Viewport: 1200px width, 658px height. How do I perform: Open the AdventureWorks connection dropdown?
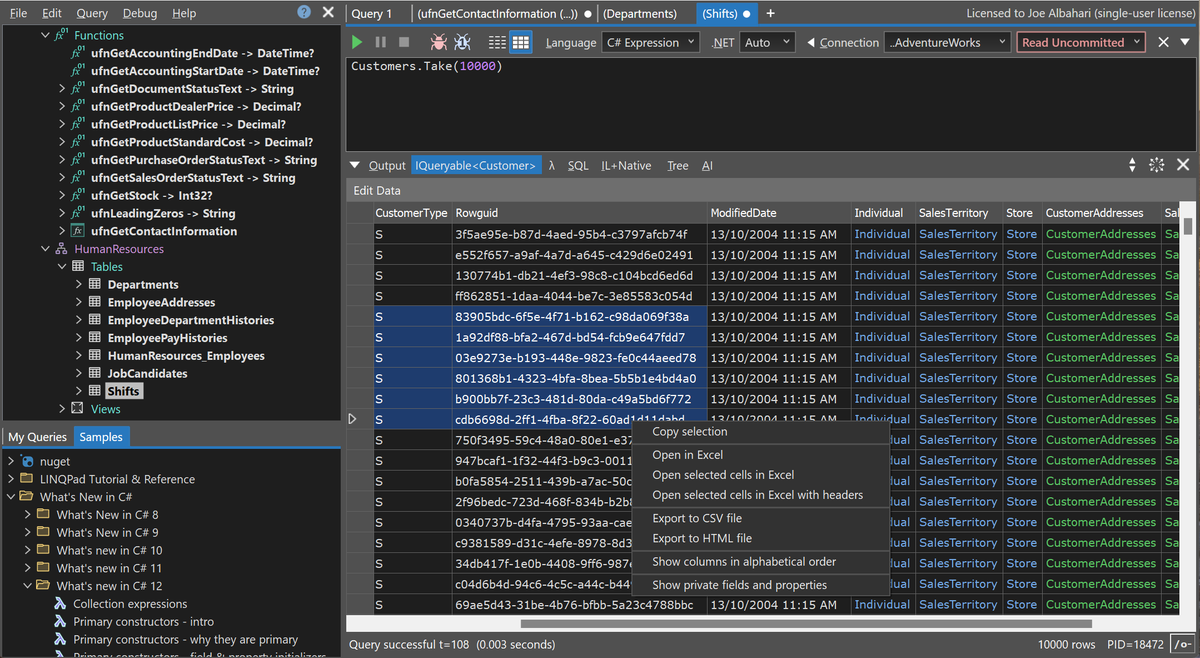(946, 43)
